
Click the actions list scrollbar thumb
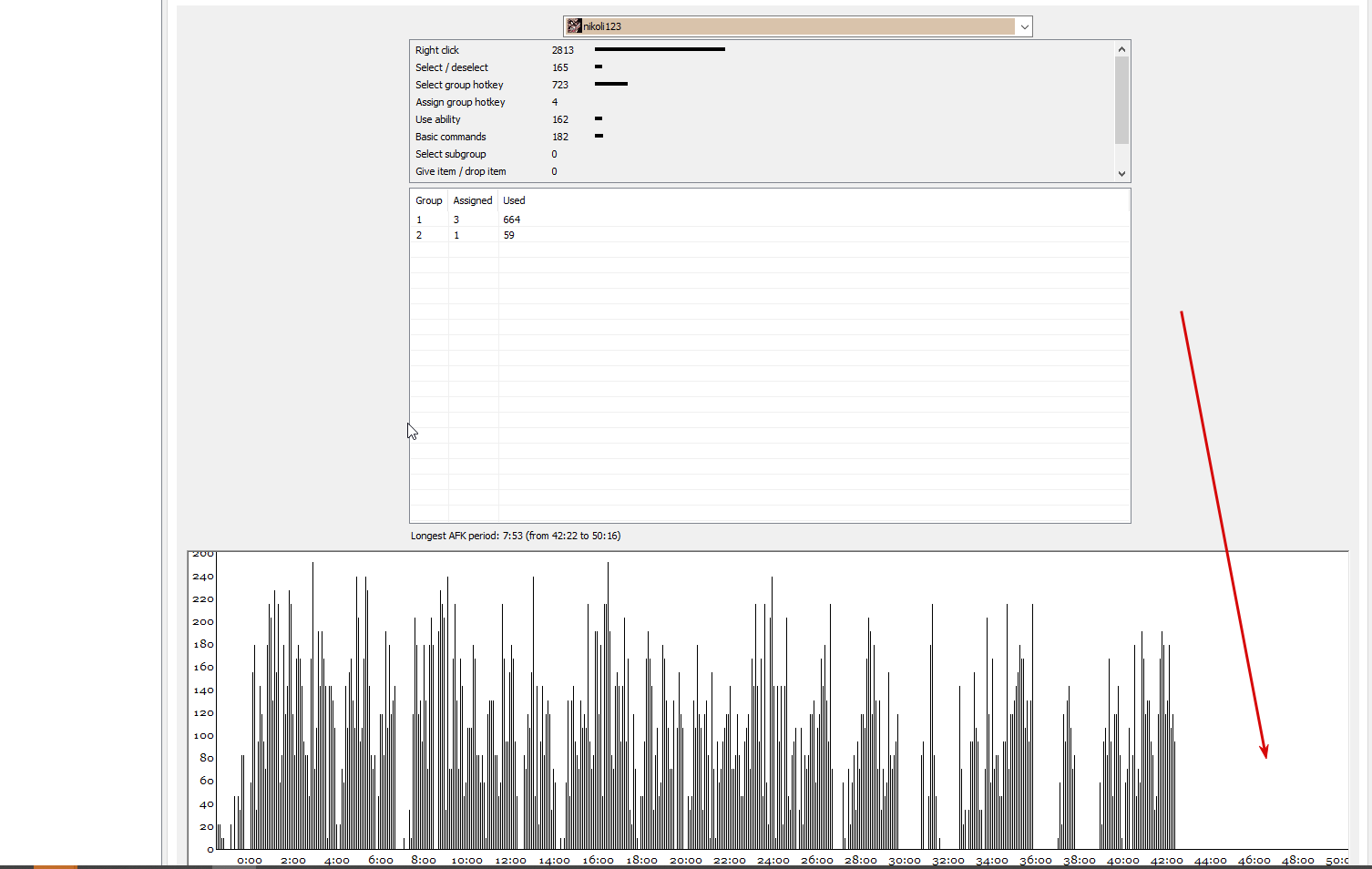point(1121,100)
